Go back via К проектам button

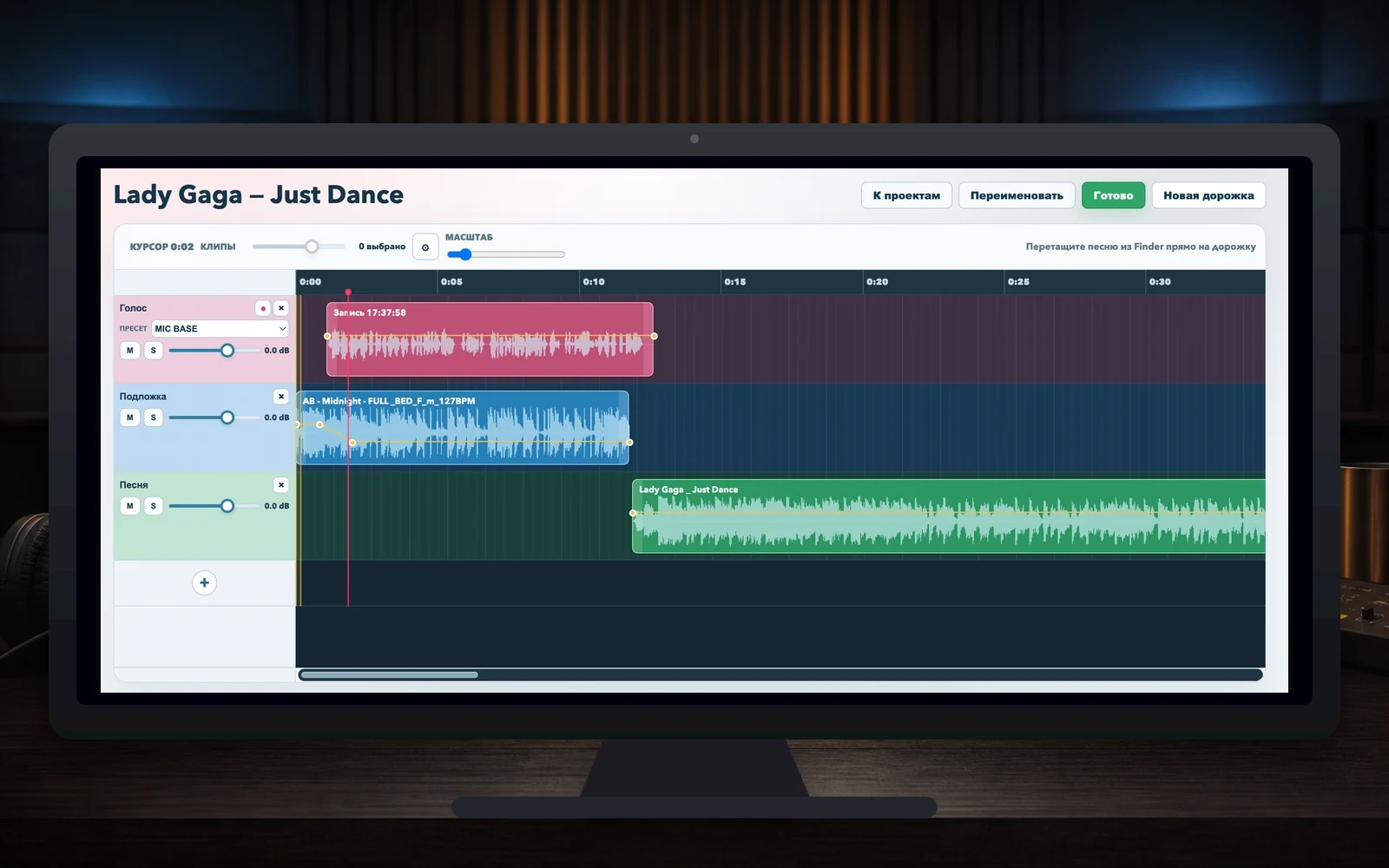pos(906,195)
